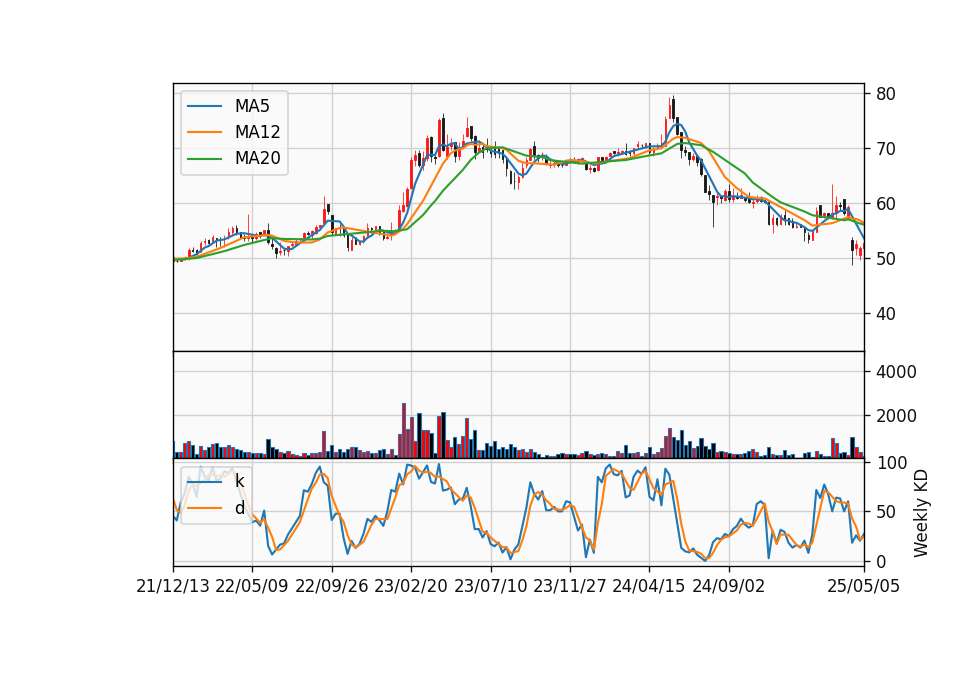Click the KD axis value 50
The image size is (960, 690).
(x=886, y=512)
